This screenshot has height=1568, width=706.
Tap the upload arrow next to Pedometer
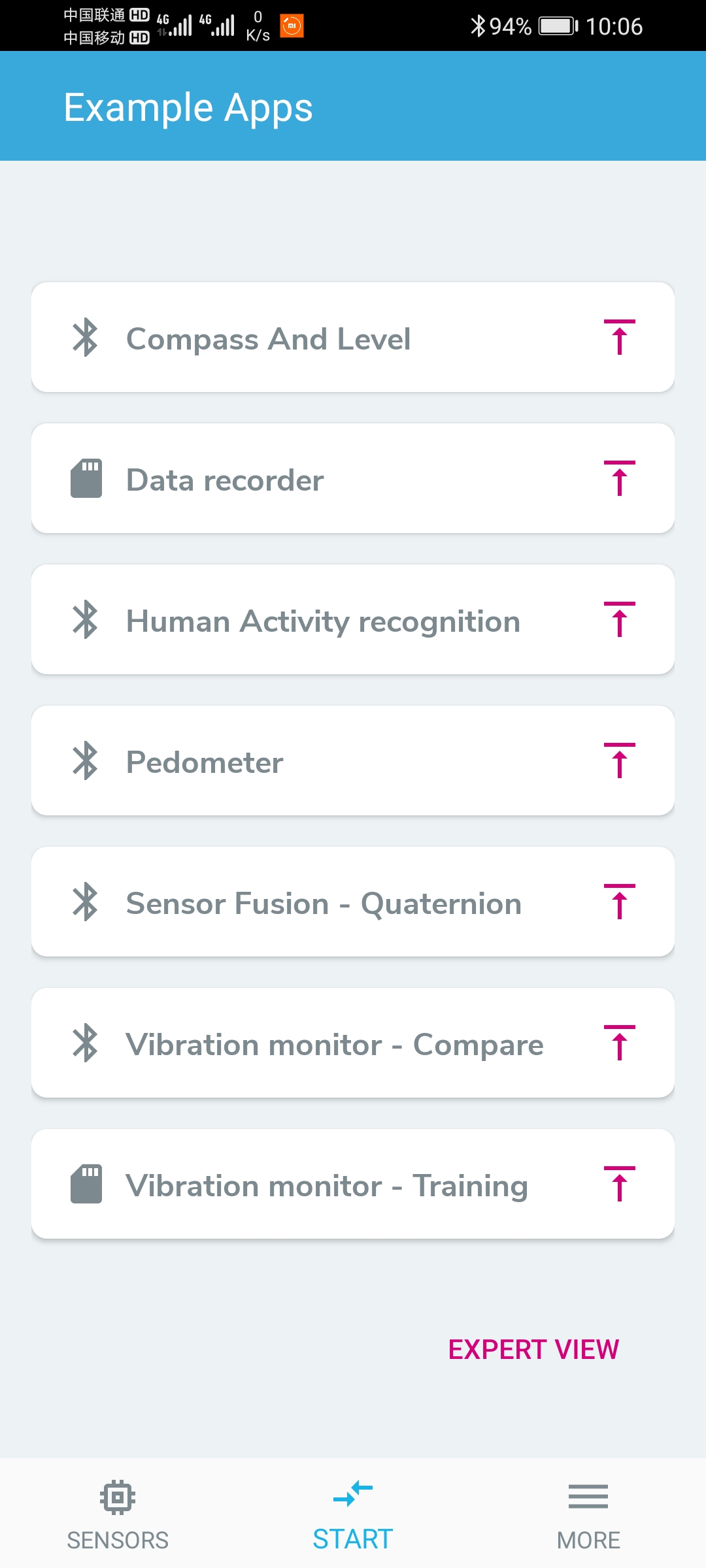point(619,760)
